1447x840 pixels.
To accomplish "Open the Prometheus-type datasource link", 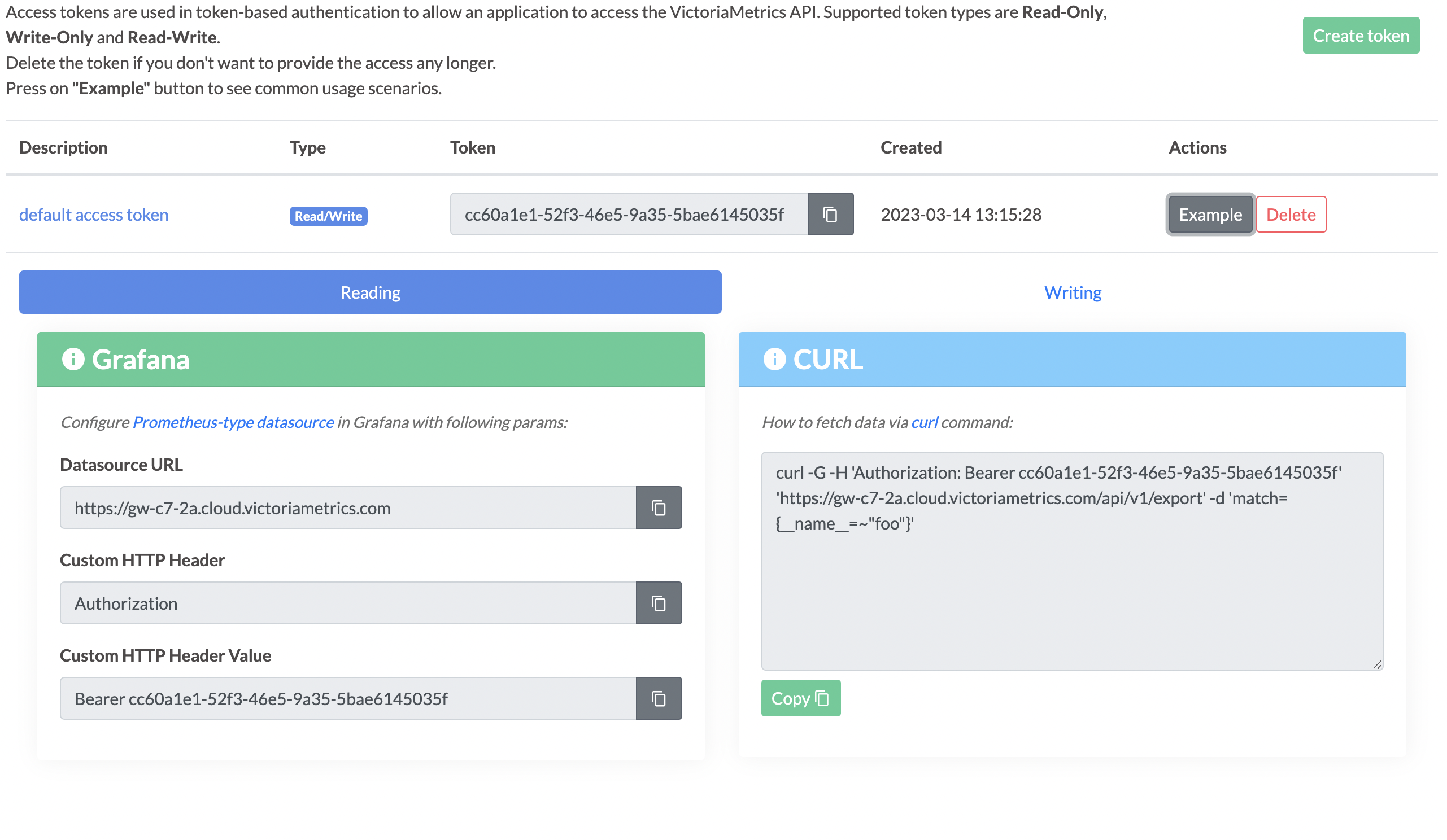I will [233, 423].
